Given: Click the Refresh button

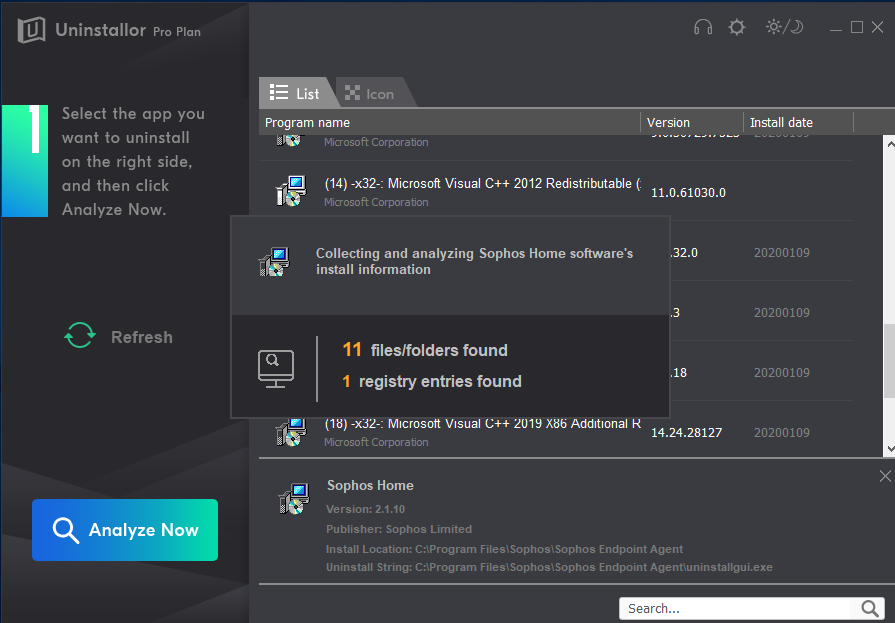Looking at the screenshot, I should tap(118, 336).
